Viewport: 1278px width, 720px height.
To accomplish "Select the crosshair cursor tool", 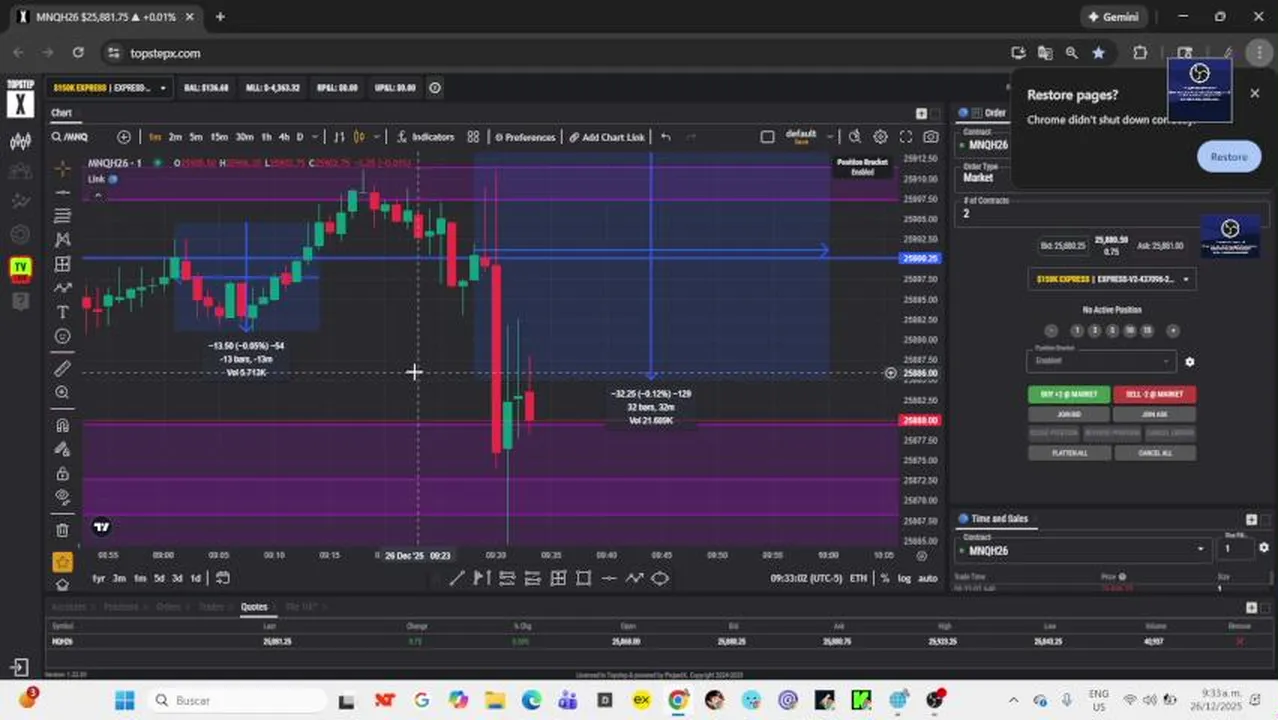I will tap(62, 167).
